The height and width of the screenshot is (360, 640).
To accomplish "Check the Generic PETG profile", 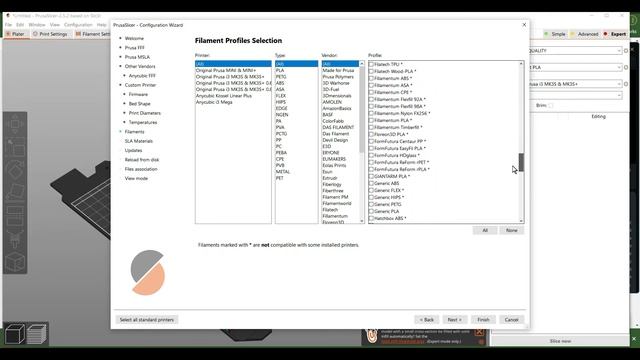I will 371,204.
